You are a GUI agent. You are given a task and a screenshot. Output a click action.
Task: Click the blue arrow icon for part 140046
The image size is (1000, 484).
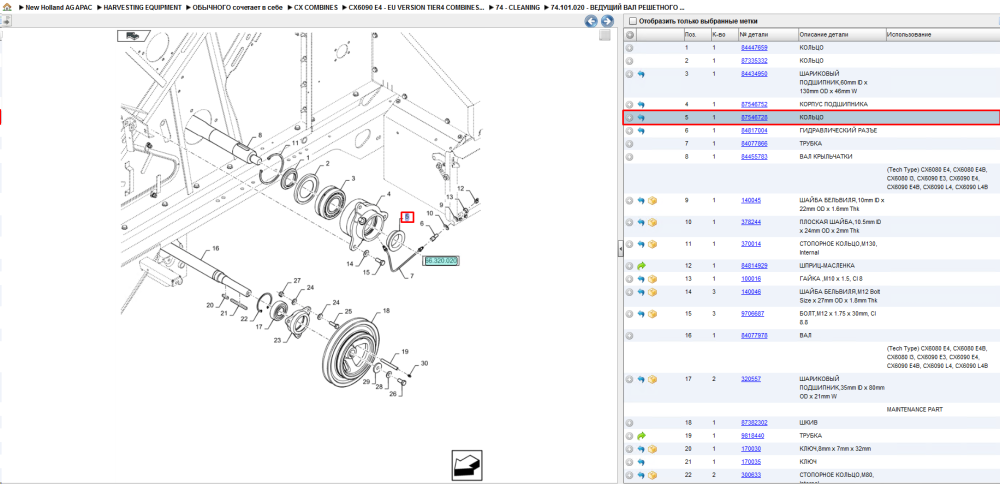point(641,292)
